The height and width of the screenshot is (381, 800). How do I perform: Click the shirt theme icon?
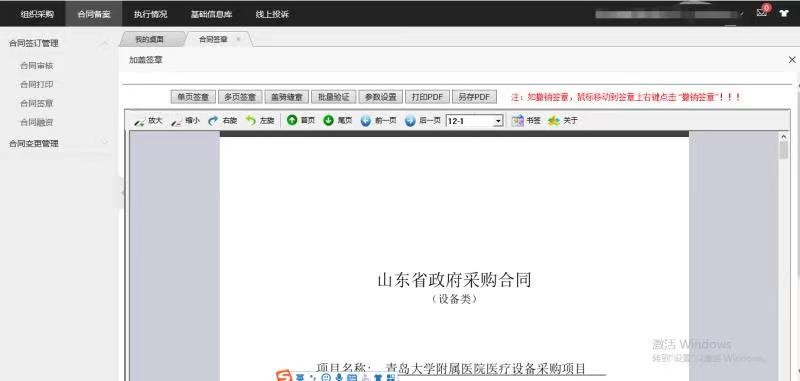tap(785, 13)
